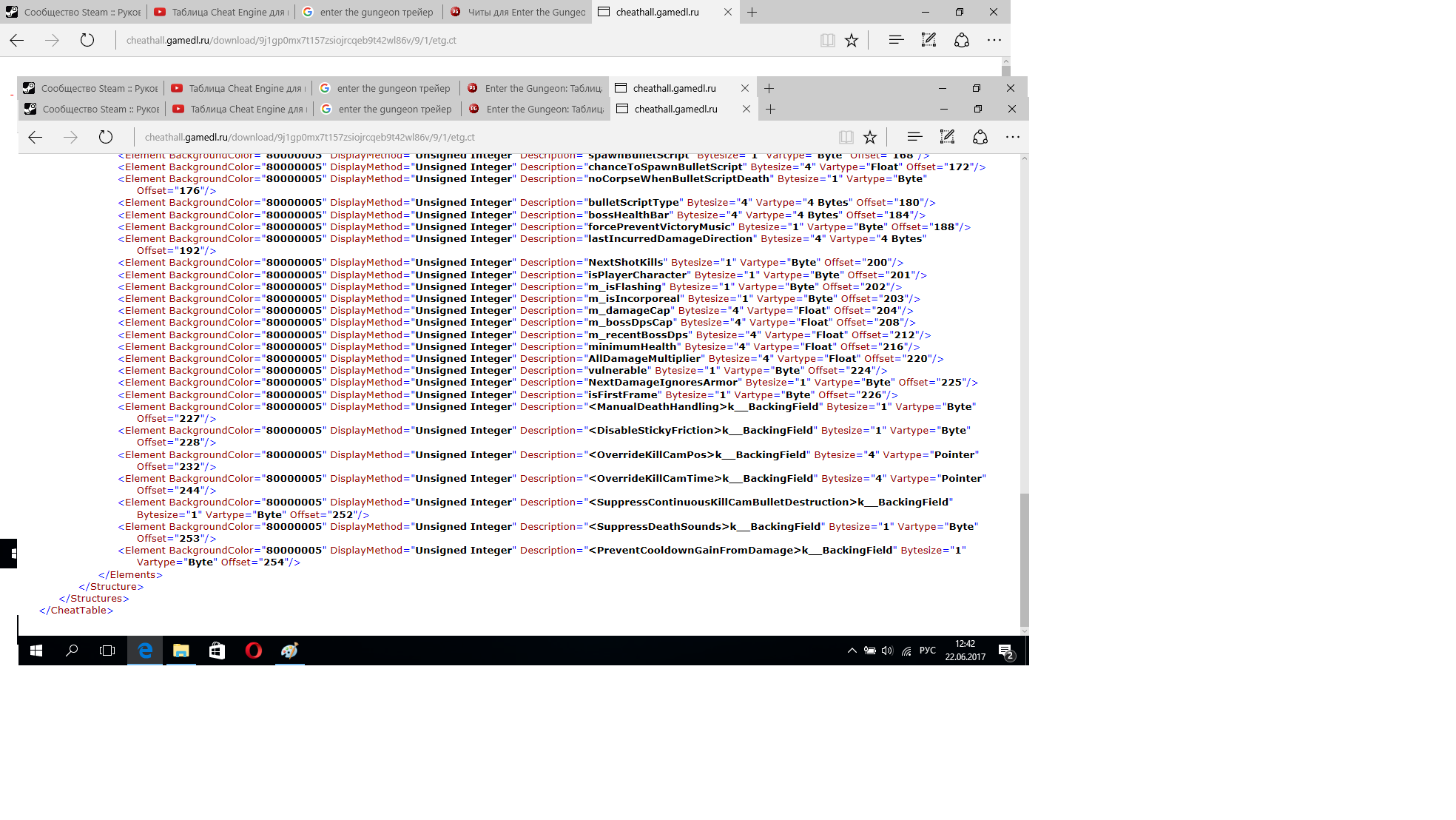
Task: Click the 'isPlayerCharacter' description text
Action: (637, 275)
